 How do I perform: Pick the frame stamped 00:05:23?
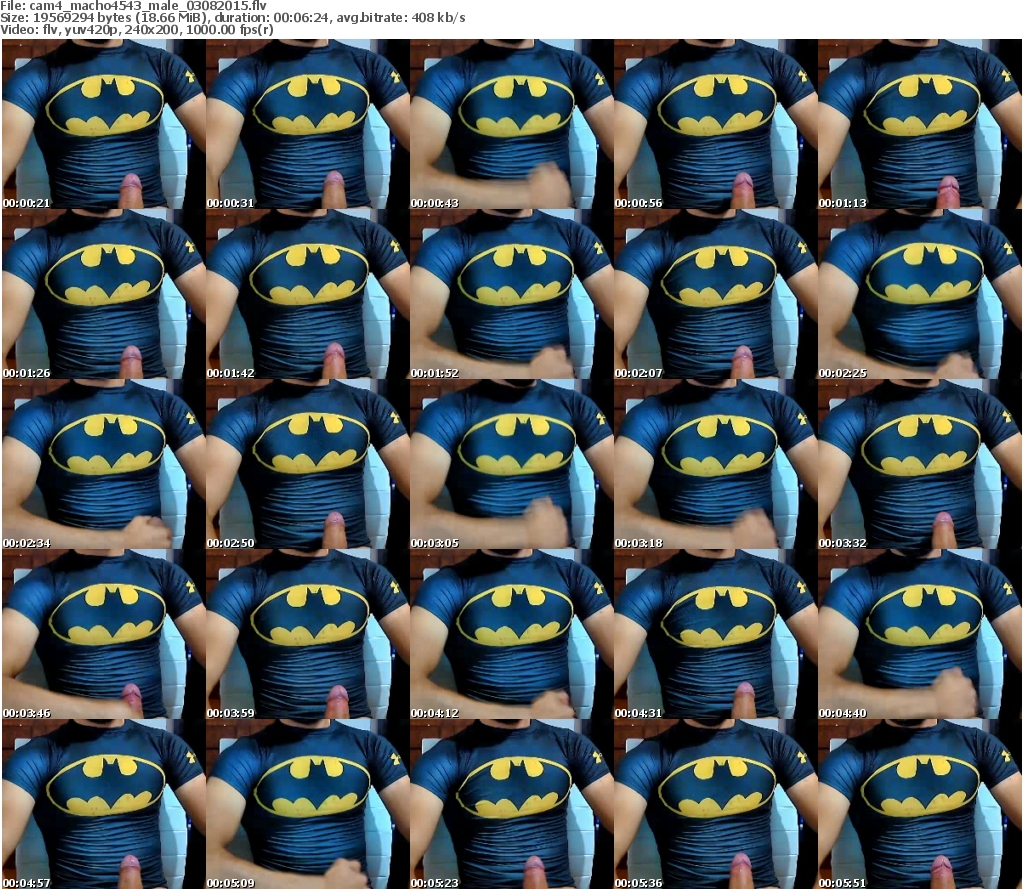[x=512, y=803]
